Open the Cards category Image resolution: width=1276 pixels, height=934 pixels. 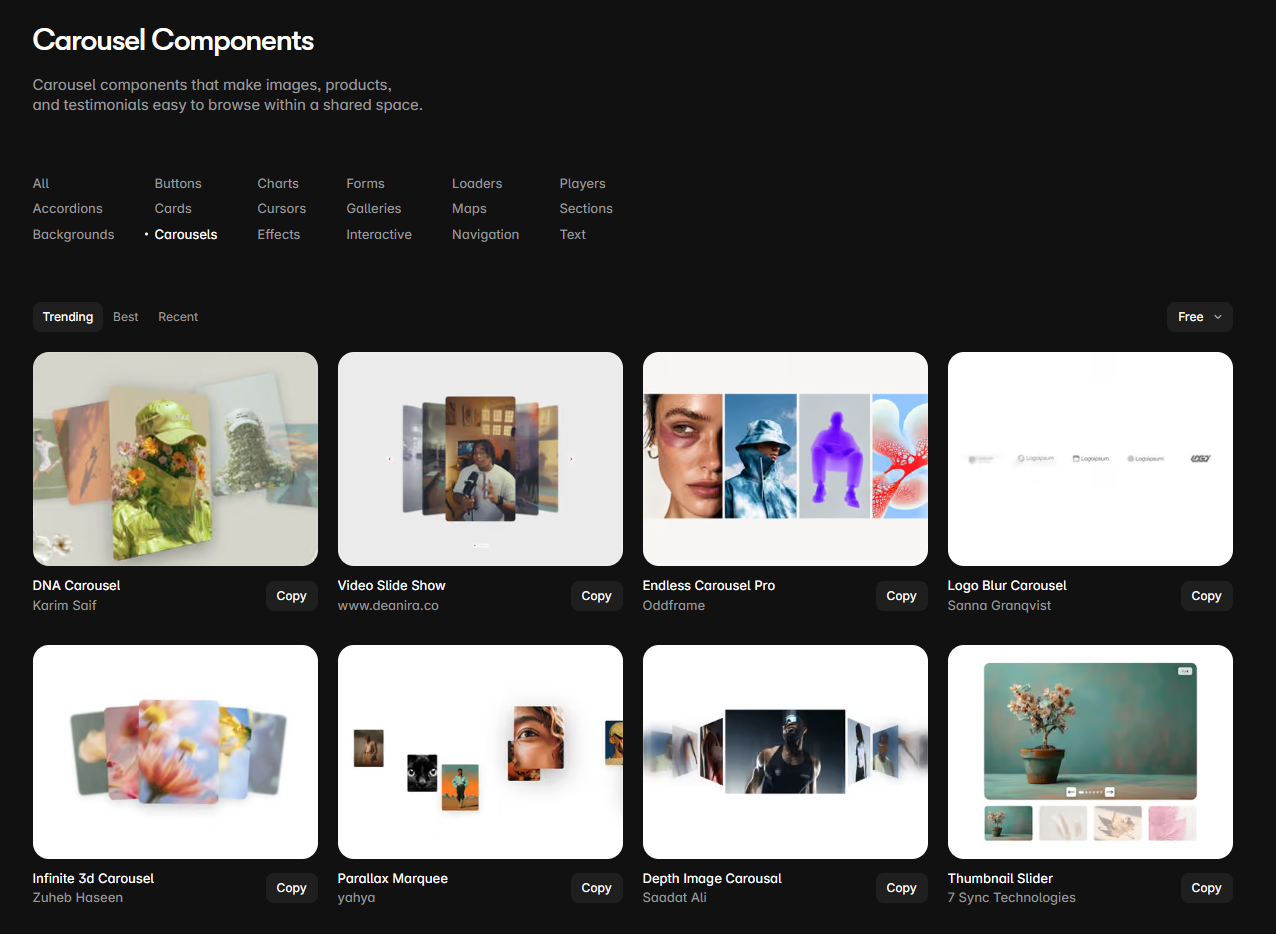(x=173, y=209)
